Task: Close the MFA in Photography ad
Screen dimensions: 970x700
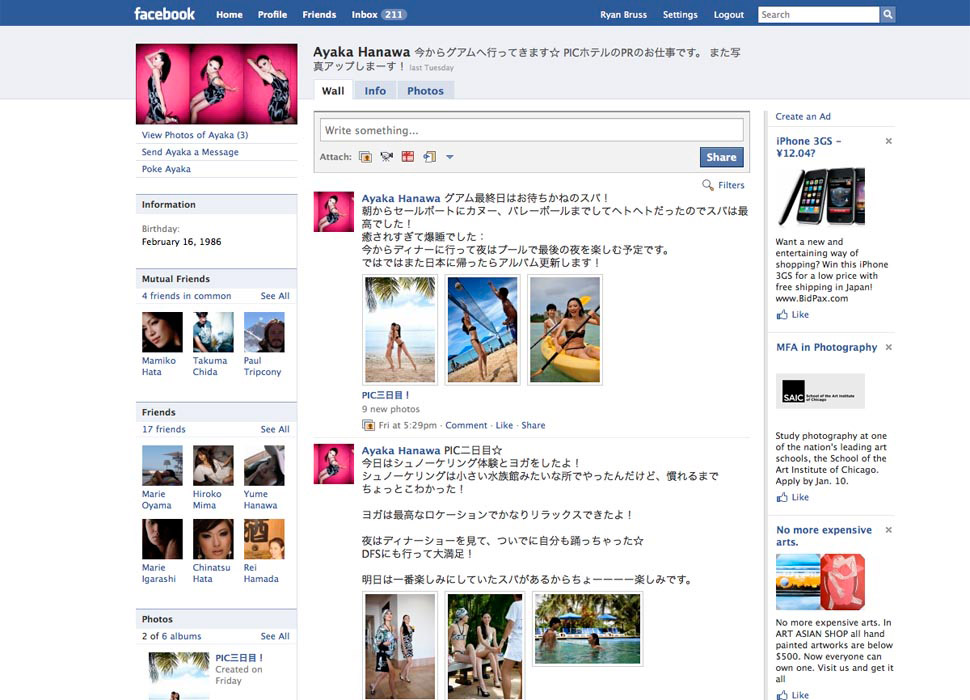Action: point(888,347)
